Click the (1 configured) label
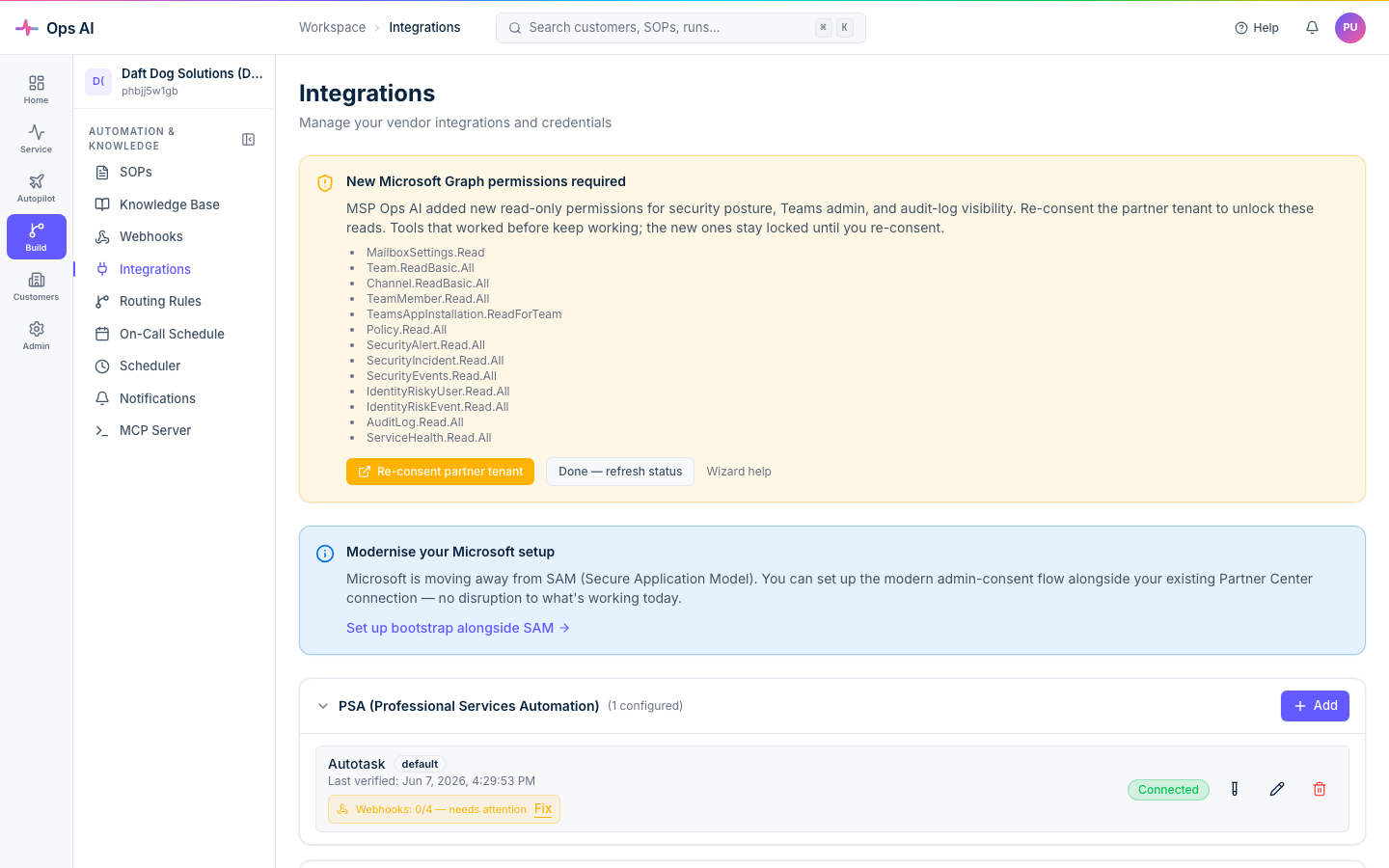1389x868 pixels. pos(645,706)
